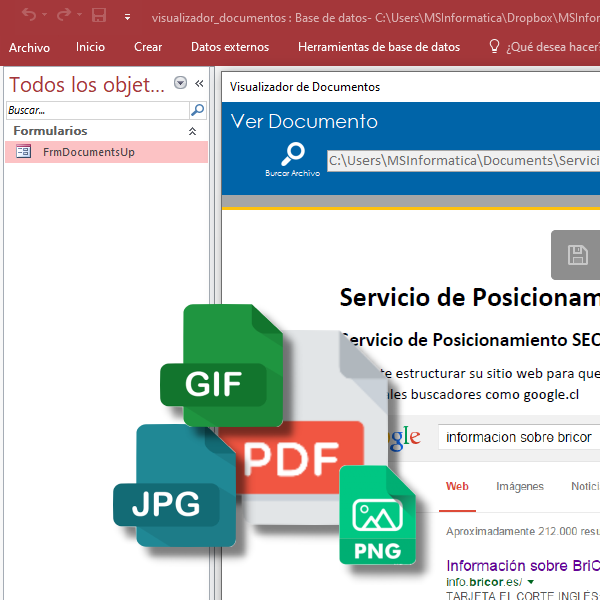This screenshot has height=600, width=600.
Task: Open the Archivo tab
Action: point(29,47)
